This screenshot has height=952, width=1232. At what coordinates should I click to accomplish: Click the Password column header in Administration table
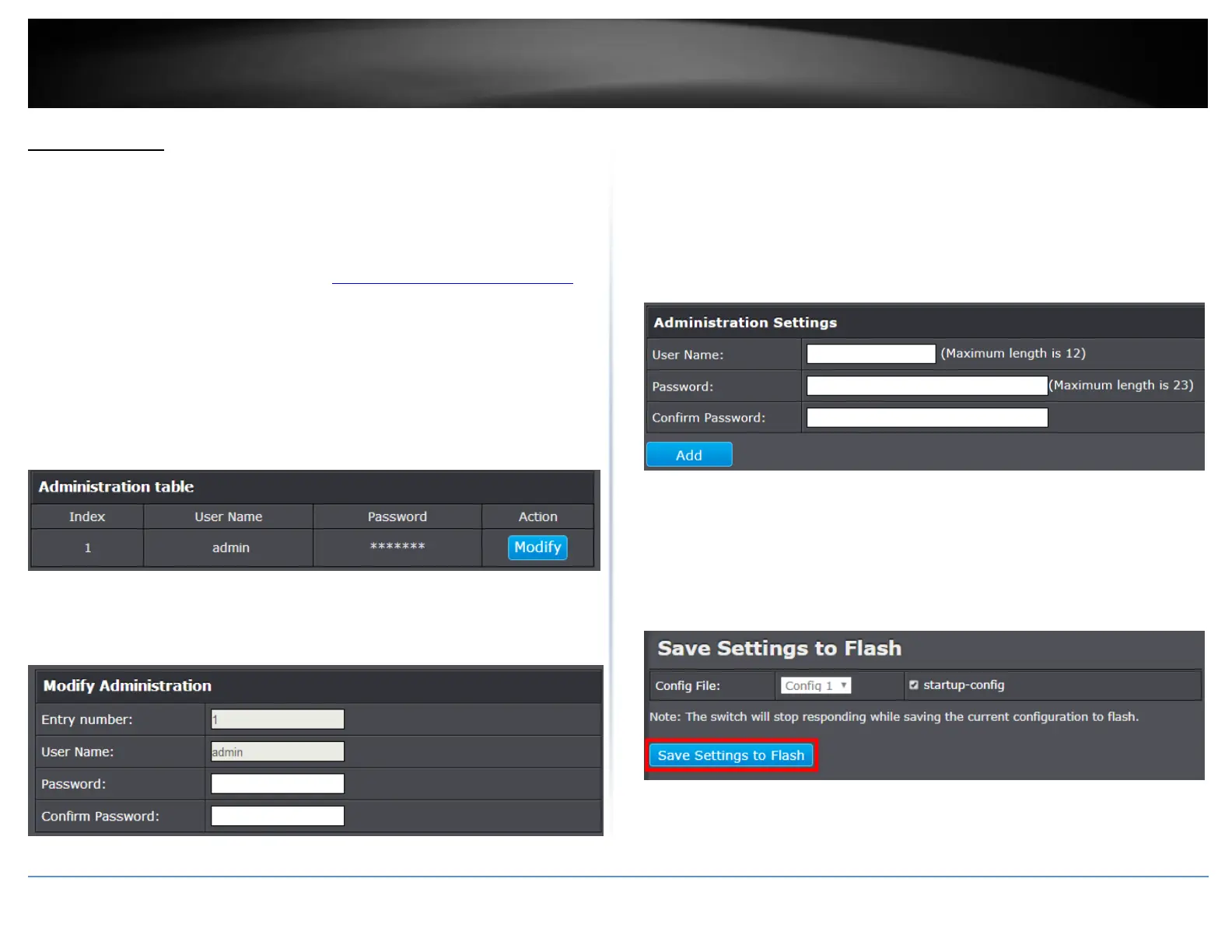click(x=397, y=516)
